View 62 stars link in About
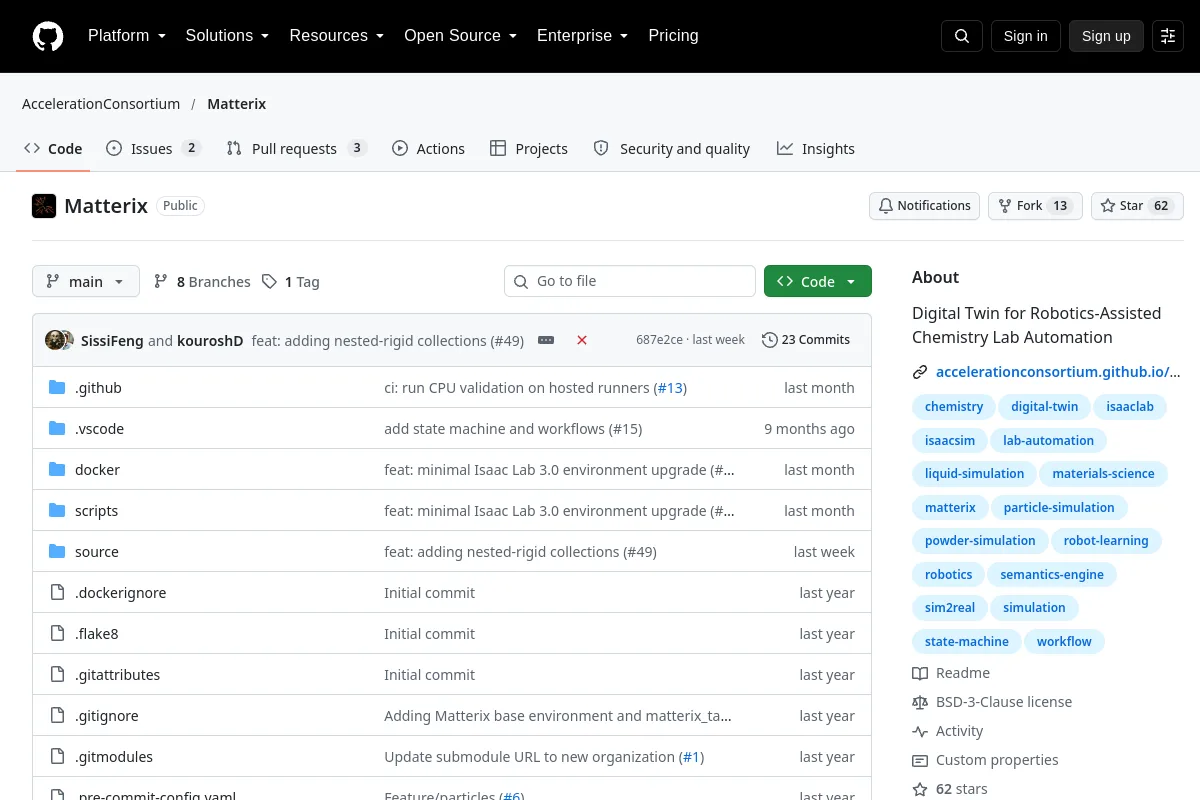 pos(950,789)
